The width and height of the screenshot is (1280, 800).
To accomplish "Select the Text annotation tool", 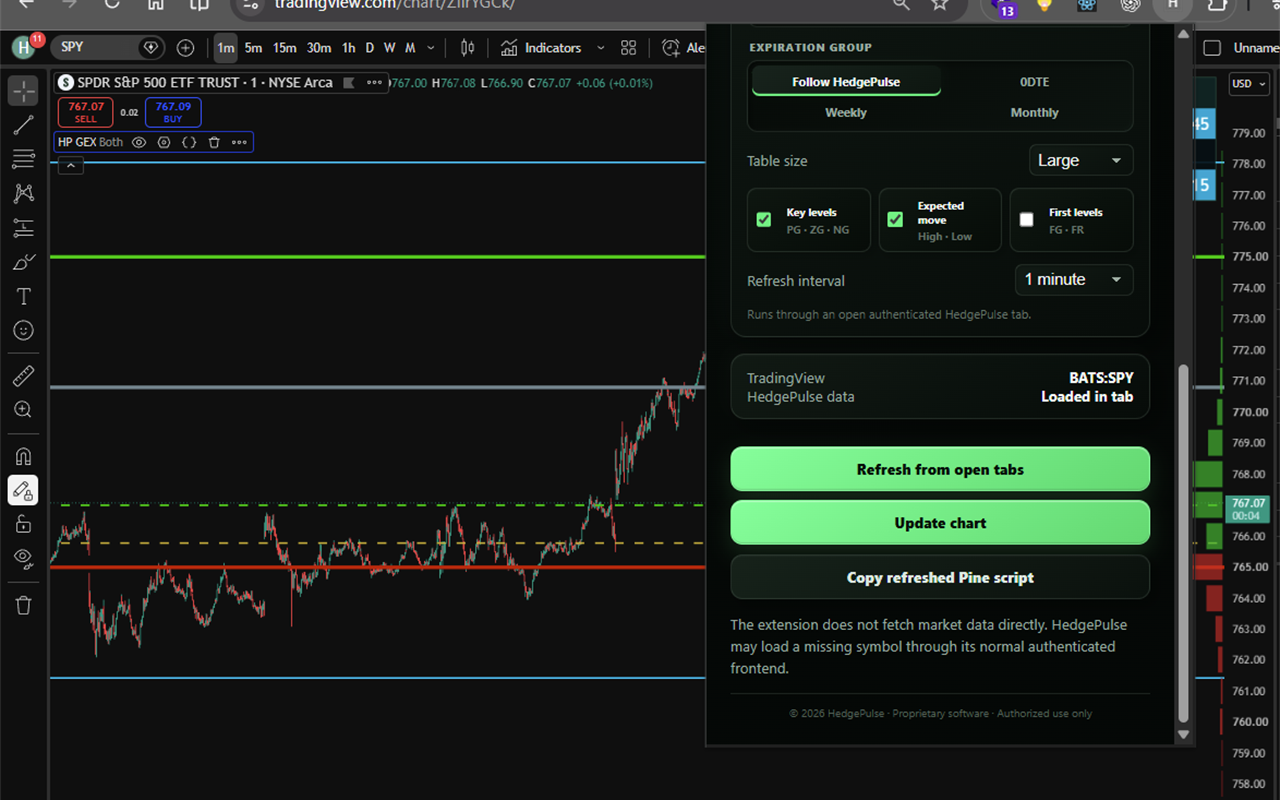I will pos(23,296).
